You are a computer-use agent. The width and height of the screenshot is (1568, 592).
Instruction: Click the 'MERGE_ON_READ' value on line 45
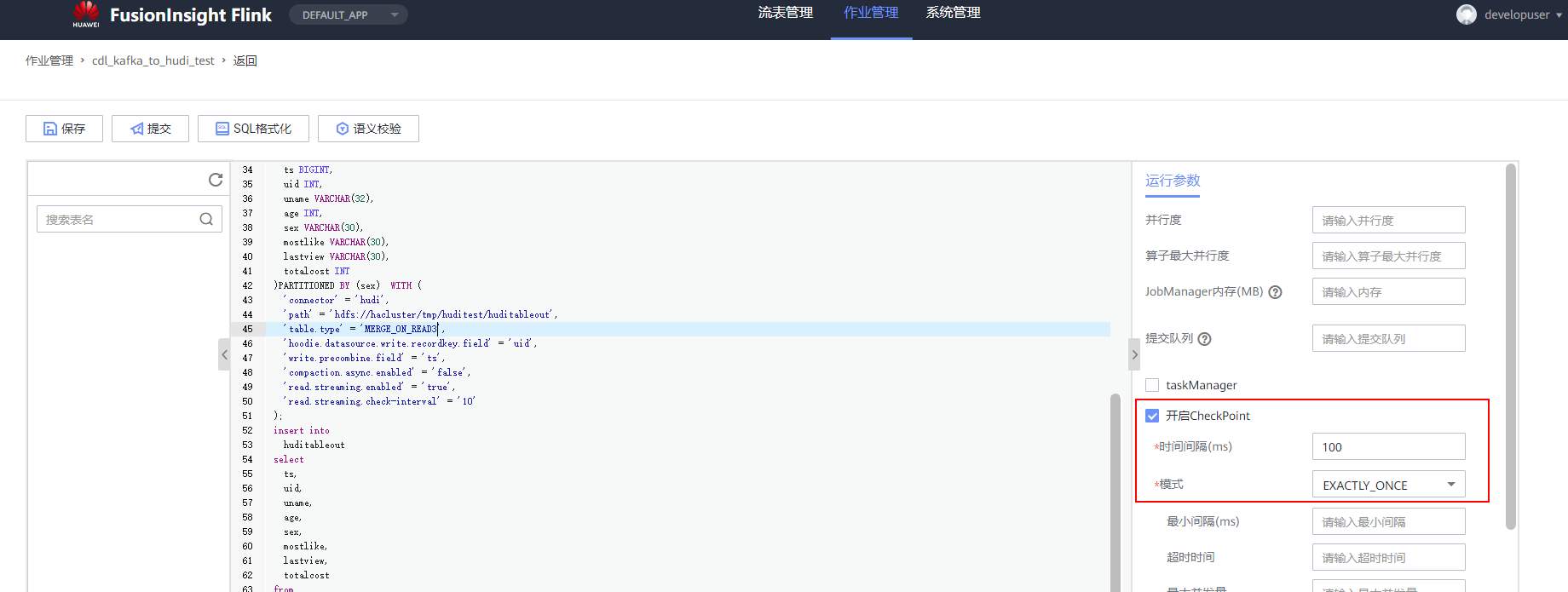(x=400, y=329)
